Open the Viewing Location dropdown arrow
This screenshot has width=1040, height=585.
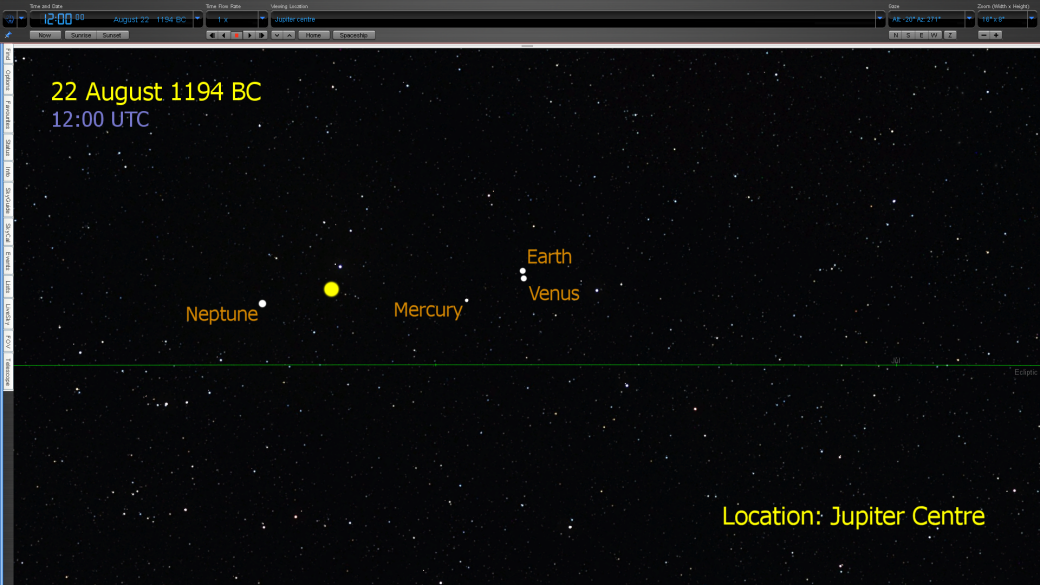(880, 19)
